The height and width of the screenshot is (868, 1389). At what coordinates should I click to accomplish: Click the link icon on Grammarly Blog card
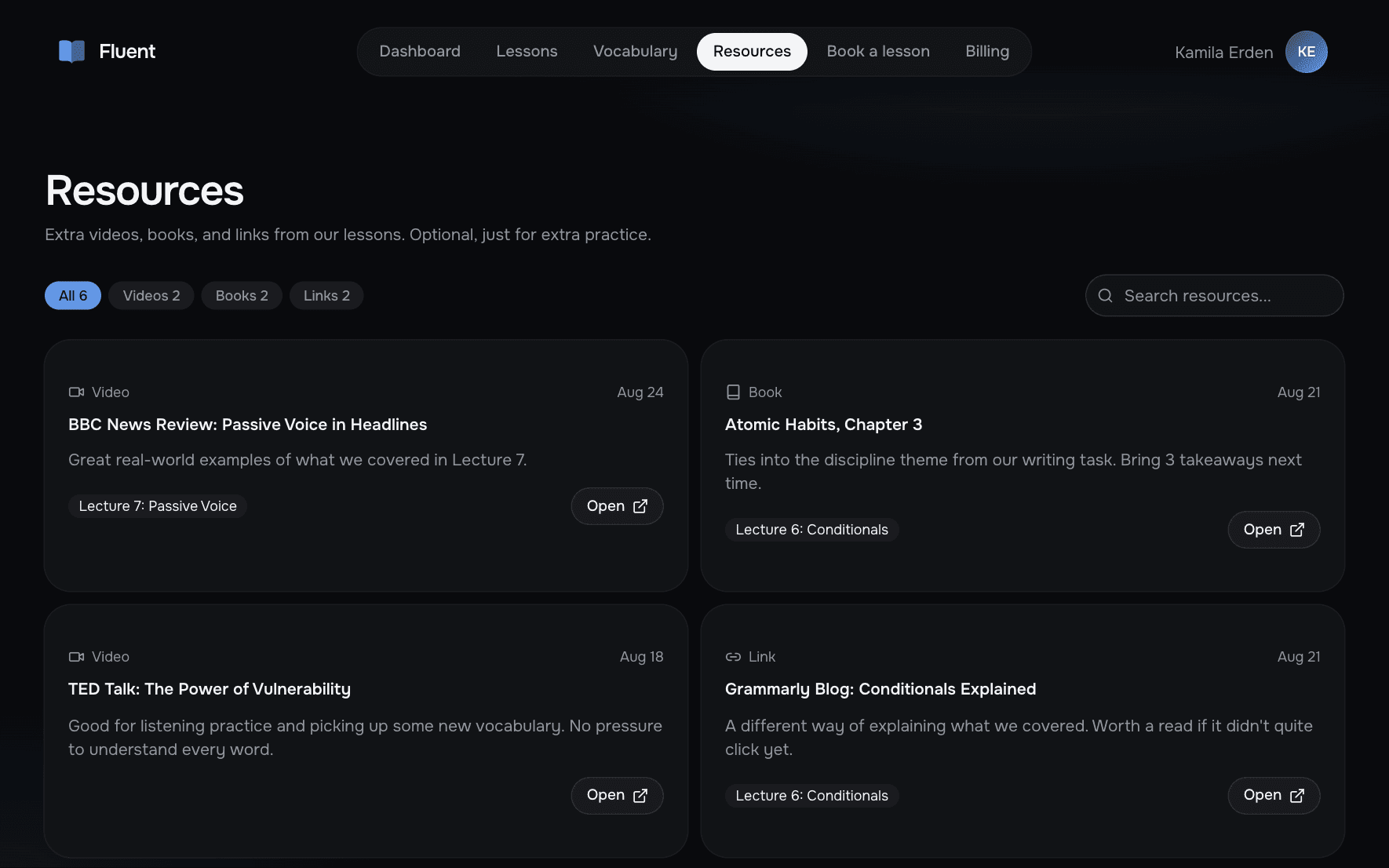tap(733, 657)
